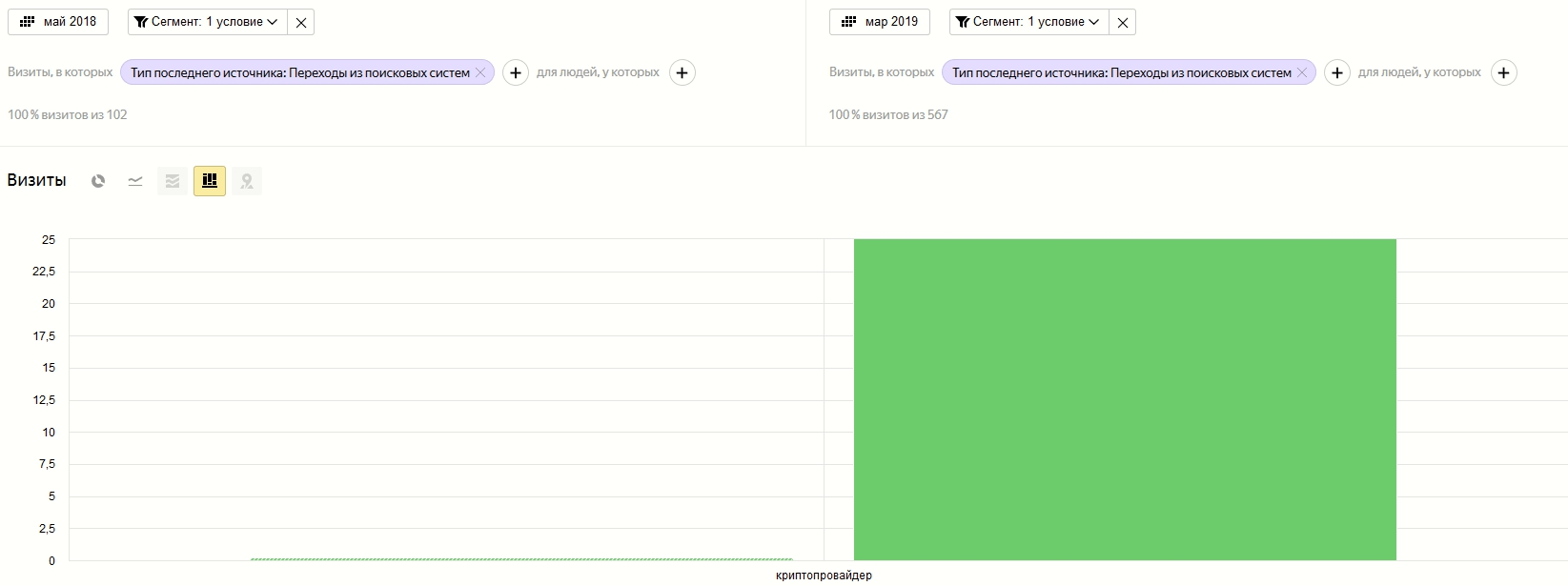
Task: Switch to pie chart view
Action: pyautogui.click(x=98, y=181)
